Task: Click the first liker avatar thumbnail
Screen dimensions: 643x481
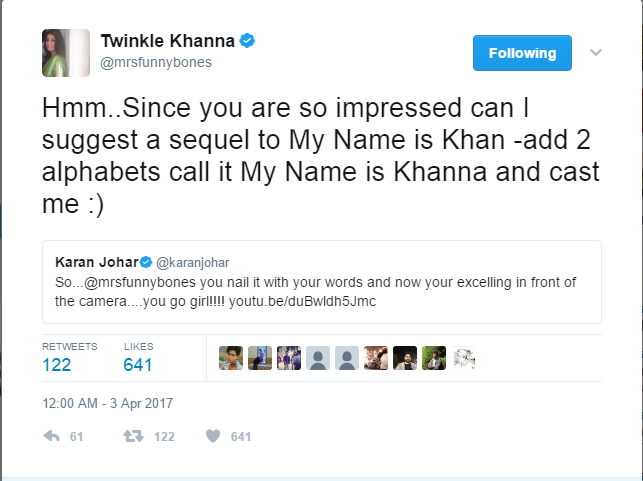Action: 232,359
